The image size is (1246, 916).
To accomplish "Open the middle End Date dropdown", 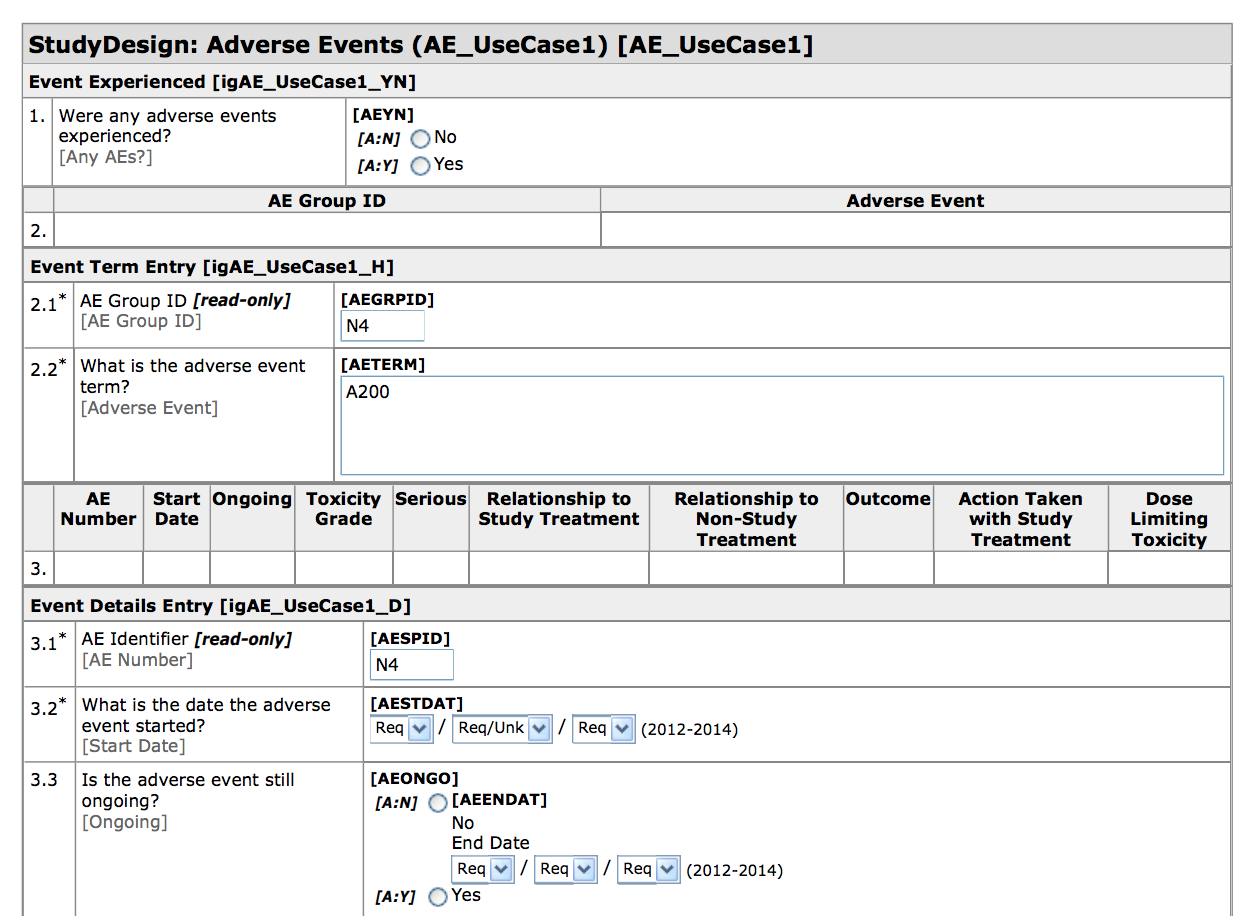I will click(565, 869).
